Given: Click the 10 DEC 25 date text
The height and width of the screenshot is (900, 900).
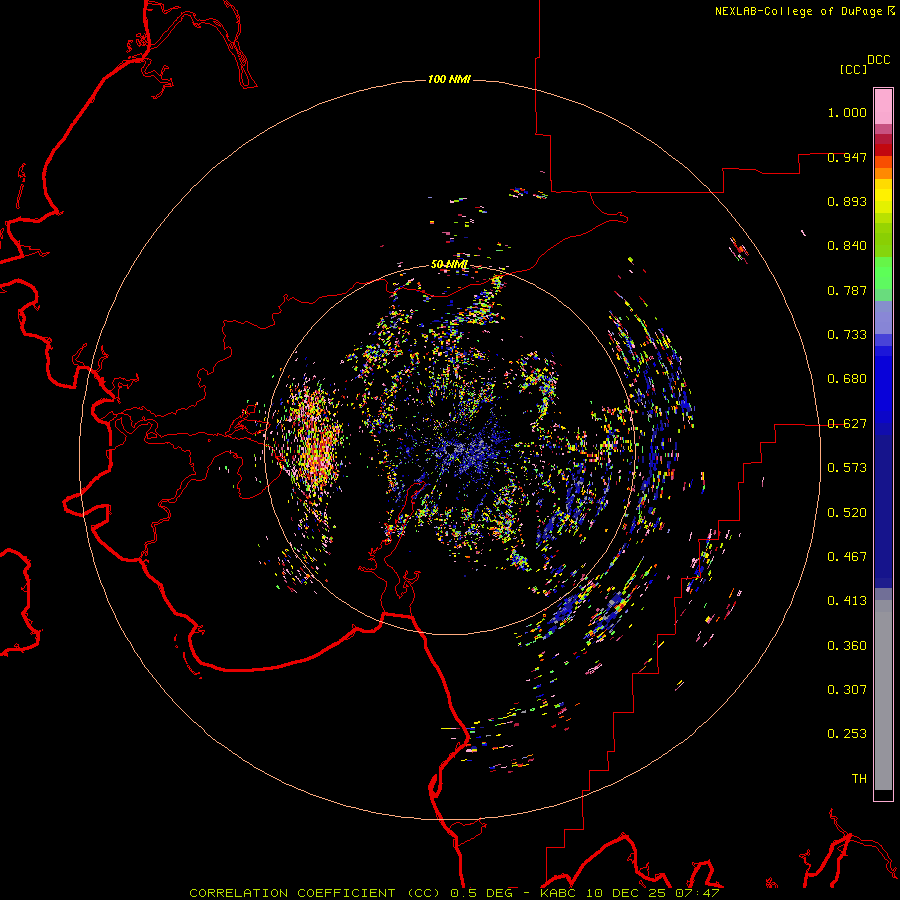Looking at the screenshot, I should pos(628,893).
